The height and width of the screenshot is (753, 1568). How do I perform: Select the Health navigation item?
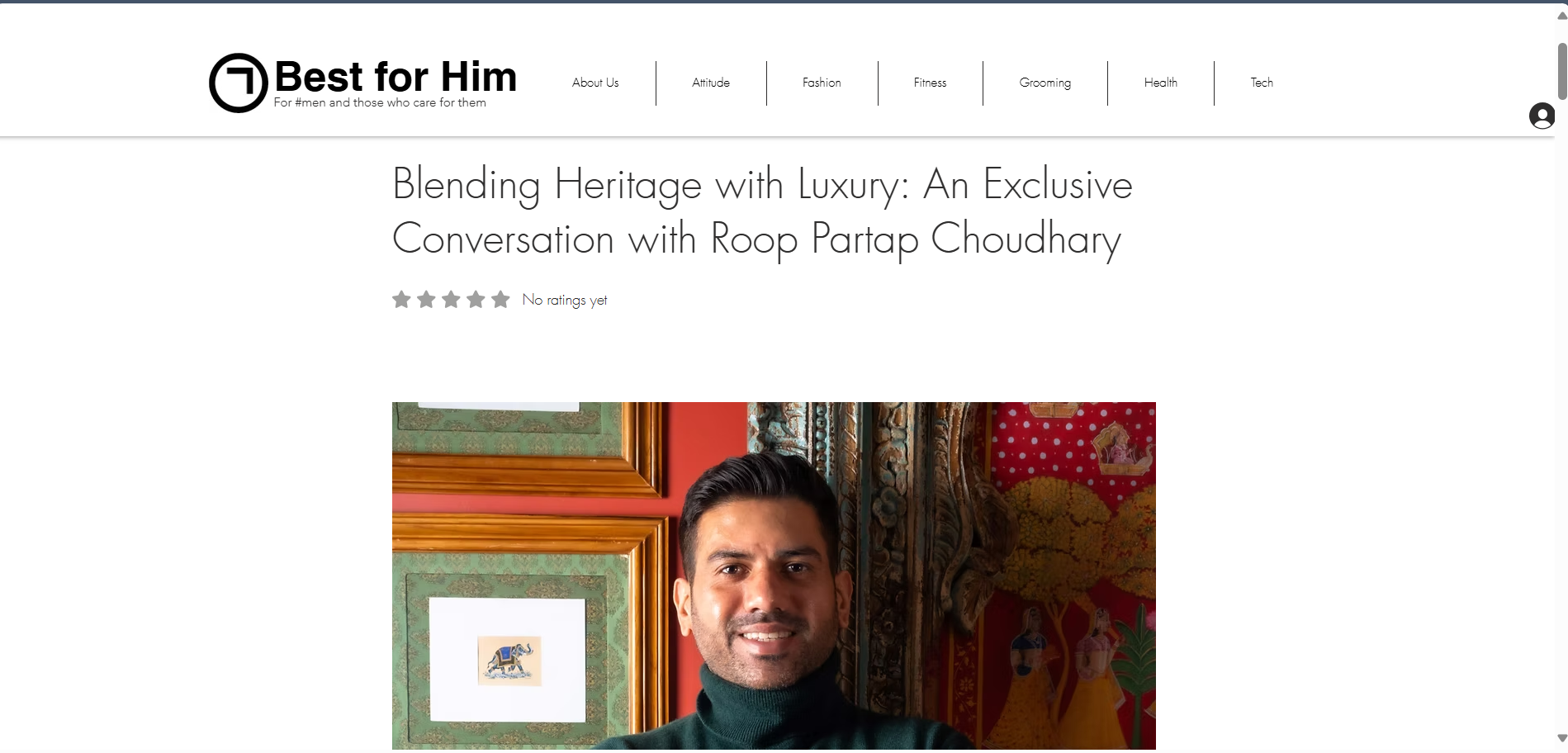tap(1160, 83)
